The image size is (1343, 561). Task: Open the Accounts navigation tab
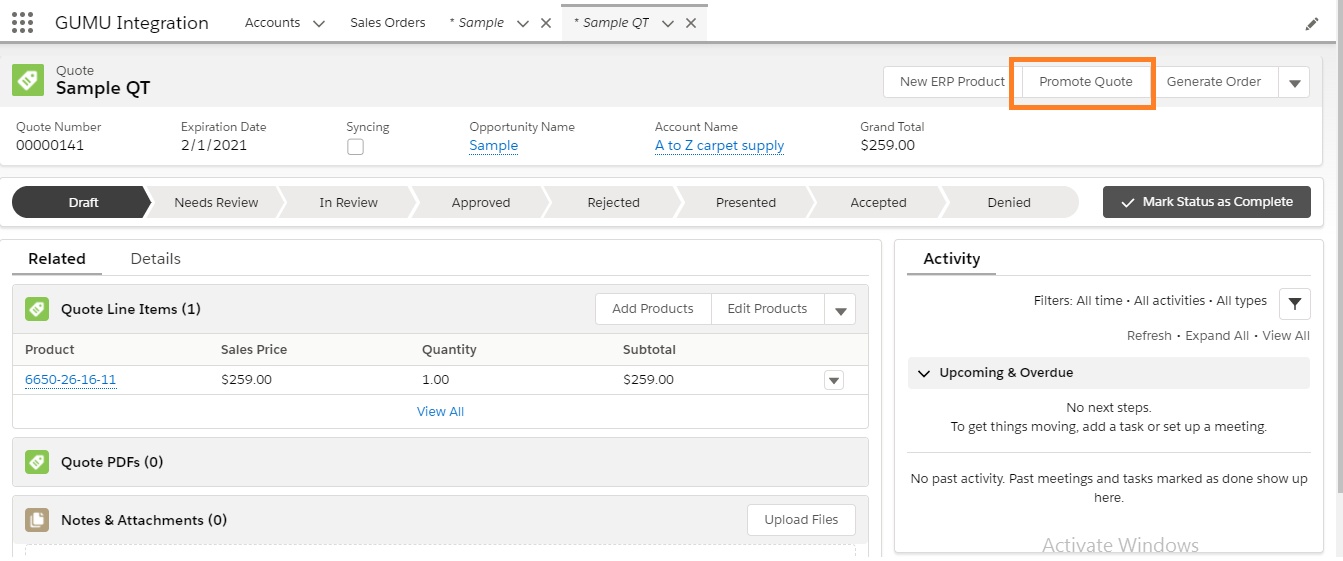click(272, 23)
